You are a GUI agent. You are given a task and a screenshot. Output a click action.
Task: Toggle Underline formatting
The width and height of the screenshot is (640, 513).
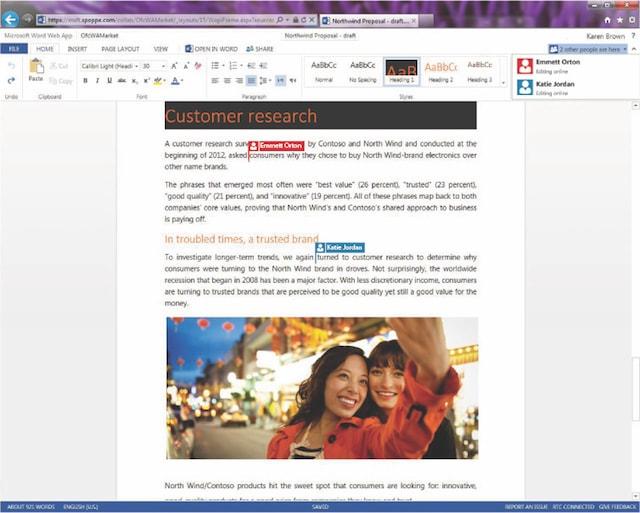click(x=109, y=81)
